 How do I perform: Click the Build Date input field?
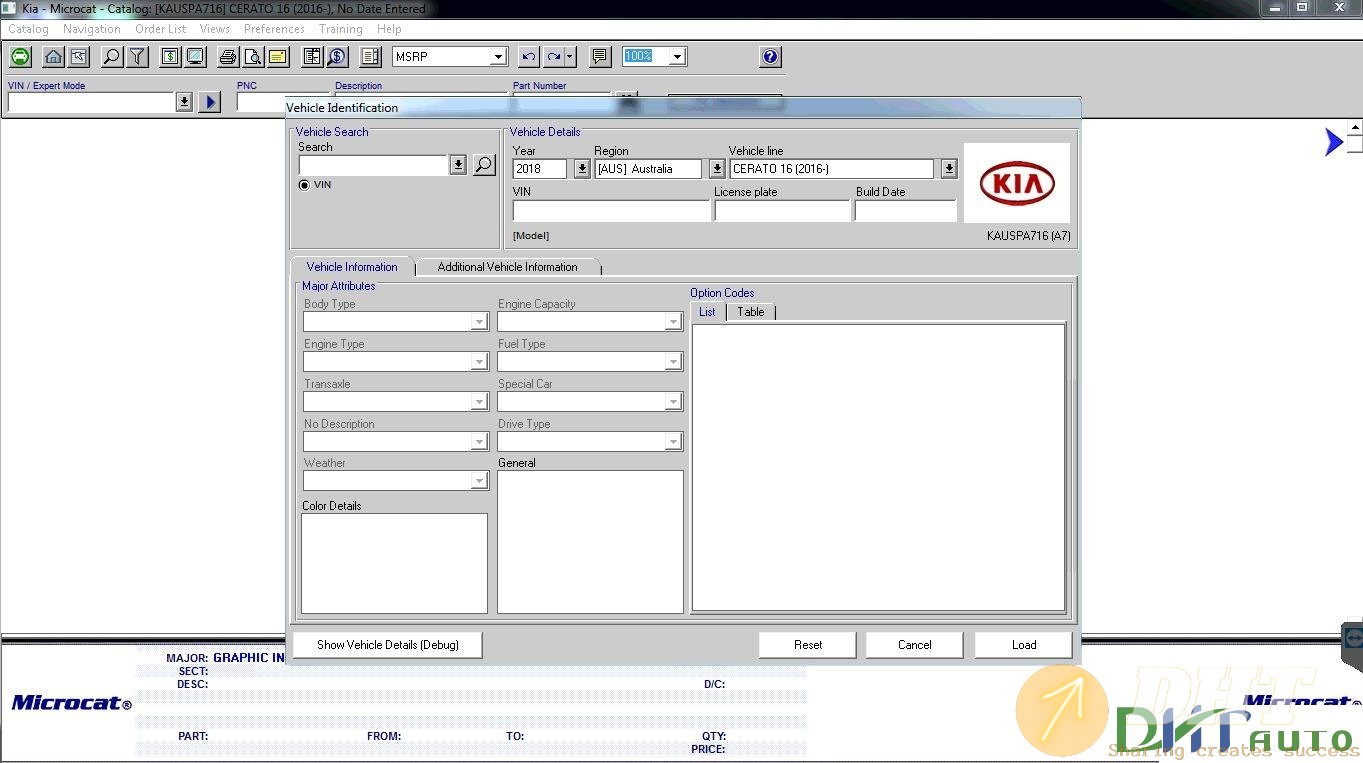pyautogui.click(x=905, y=211)
